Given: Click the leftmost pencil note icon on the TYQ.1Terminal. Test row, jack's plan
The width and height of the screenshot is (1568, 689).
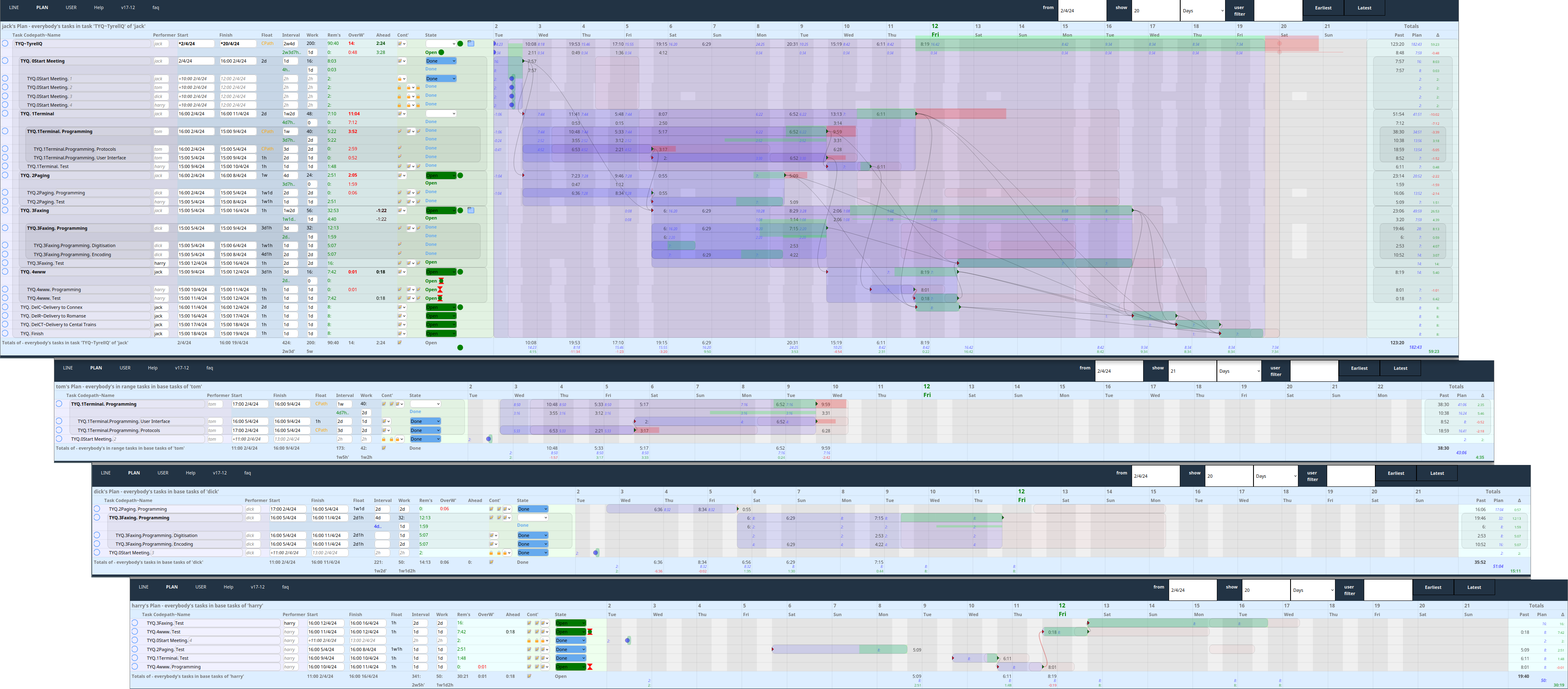Looking at the screenshot, I should coord(400,166).
